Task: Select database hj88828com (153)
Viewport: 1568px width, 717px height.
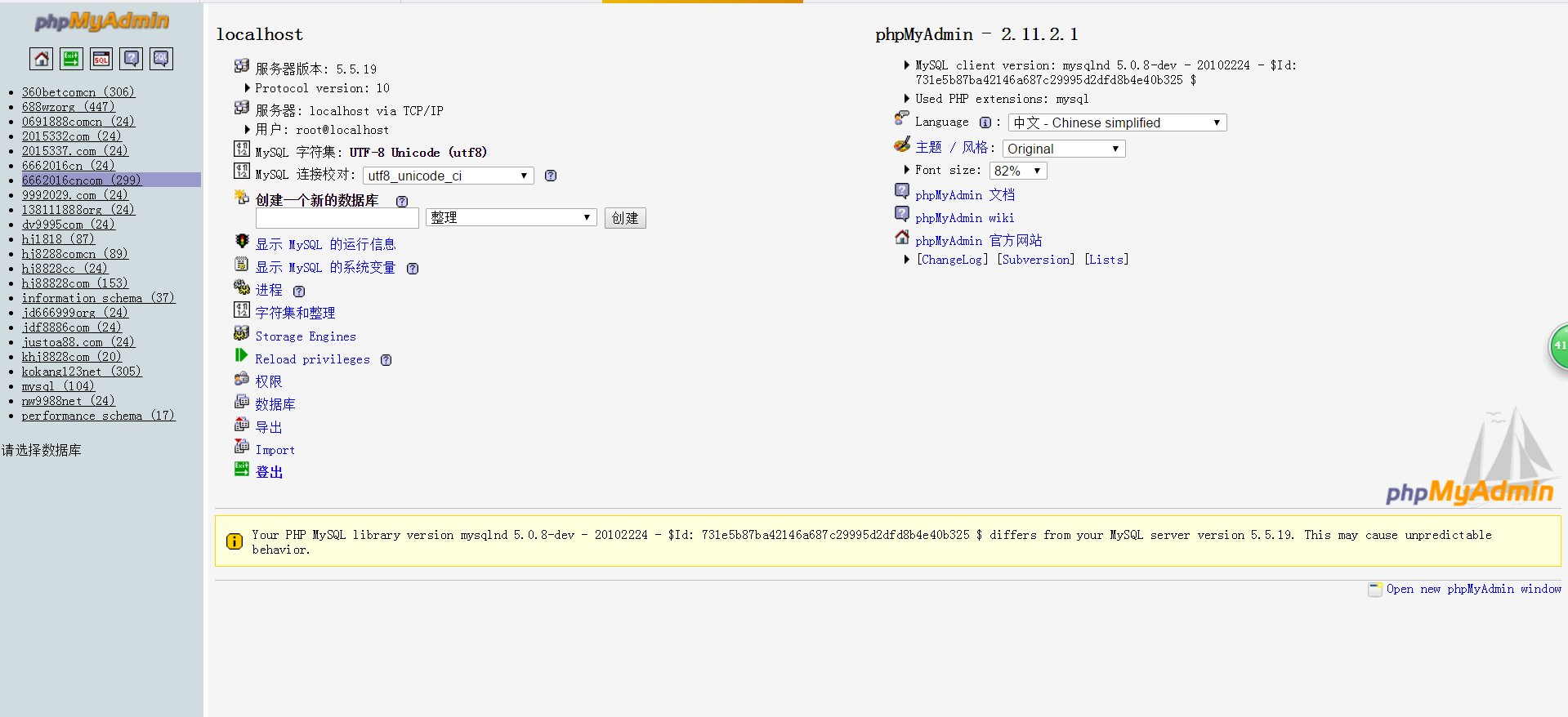Action: (x=75, y=283)
